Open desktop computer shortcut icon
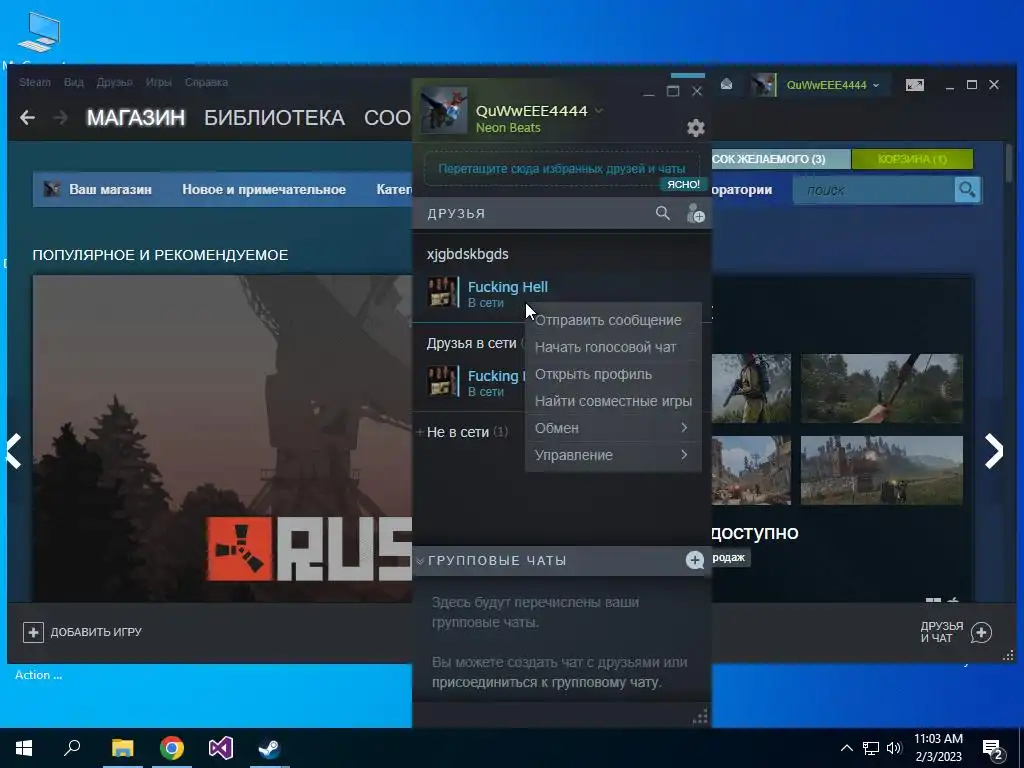The width and height of the screenshot is (1024, 768). coord(39,33)
